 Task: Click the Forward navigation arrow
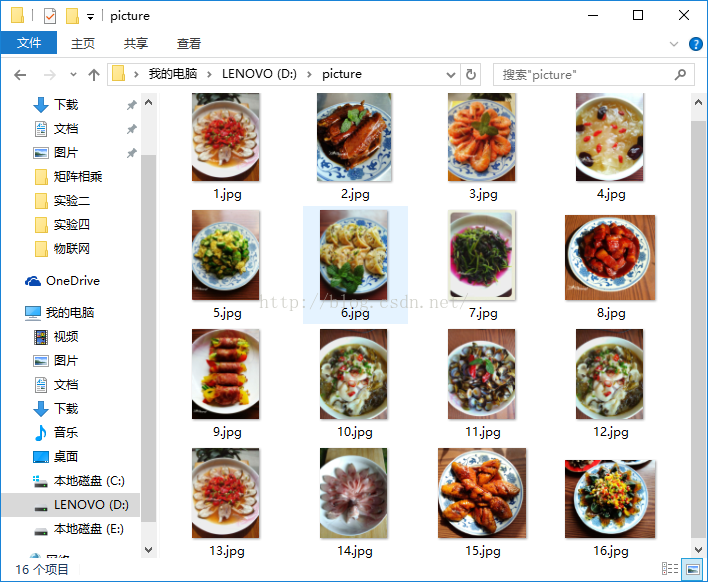(49, 74)
